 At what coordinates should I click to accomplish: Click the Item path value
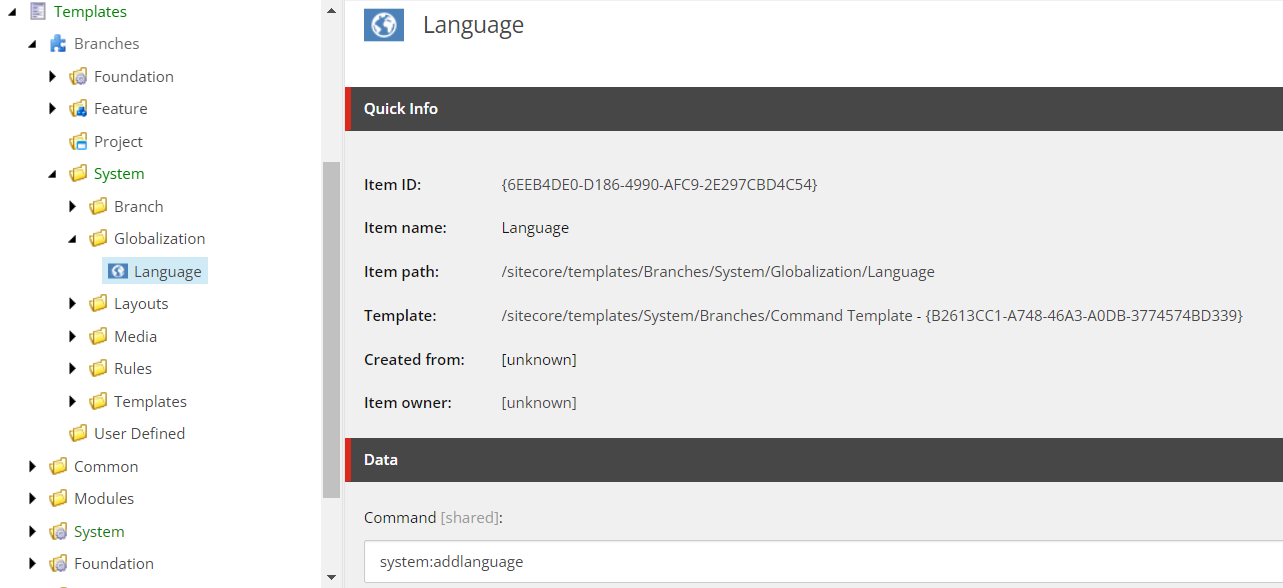click(718, 272)
